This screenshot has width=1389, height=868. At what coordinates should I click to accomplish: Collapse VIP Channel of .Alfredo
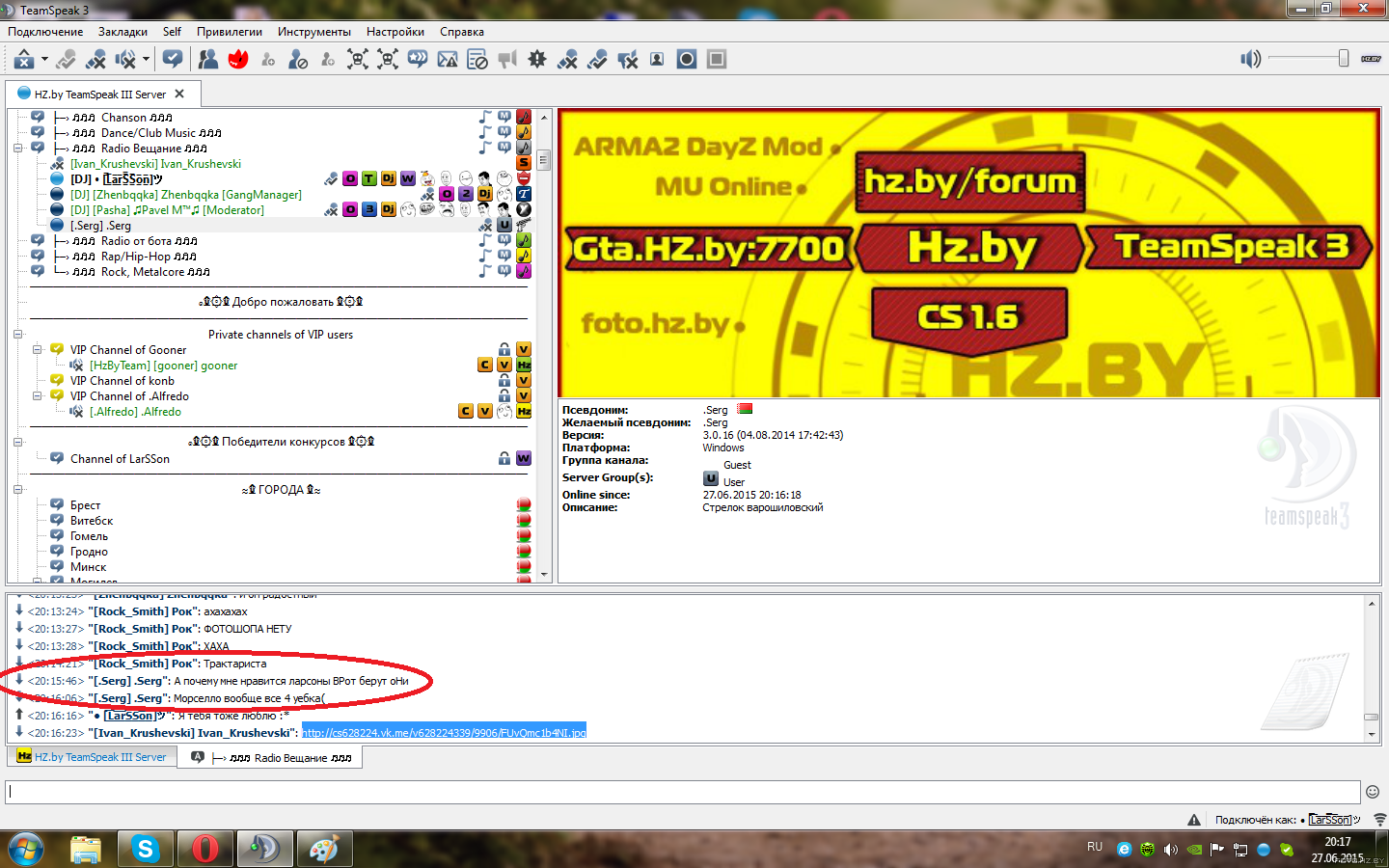[38, 395]
